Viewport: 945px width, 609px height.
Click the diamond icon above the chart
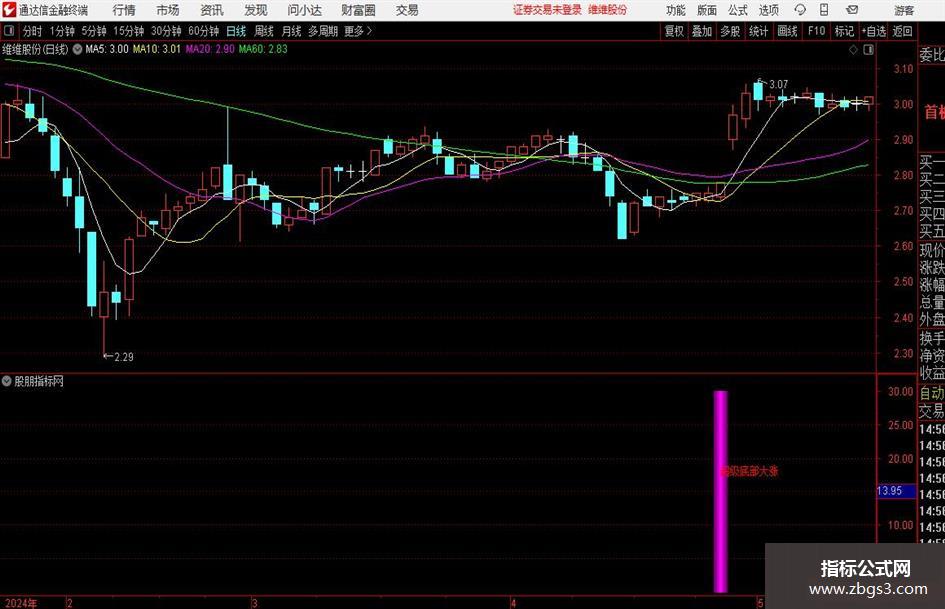(x=853, y=50)
